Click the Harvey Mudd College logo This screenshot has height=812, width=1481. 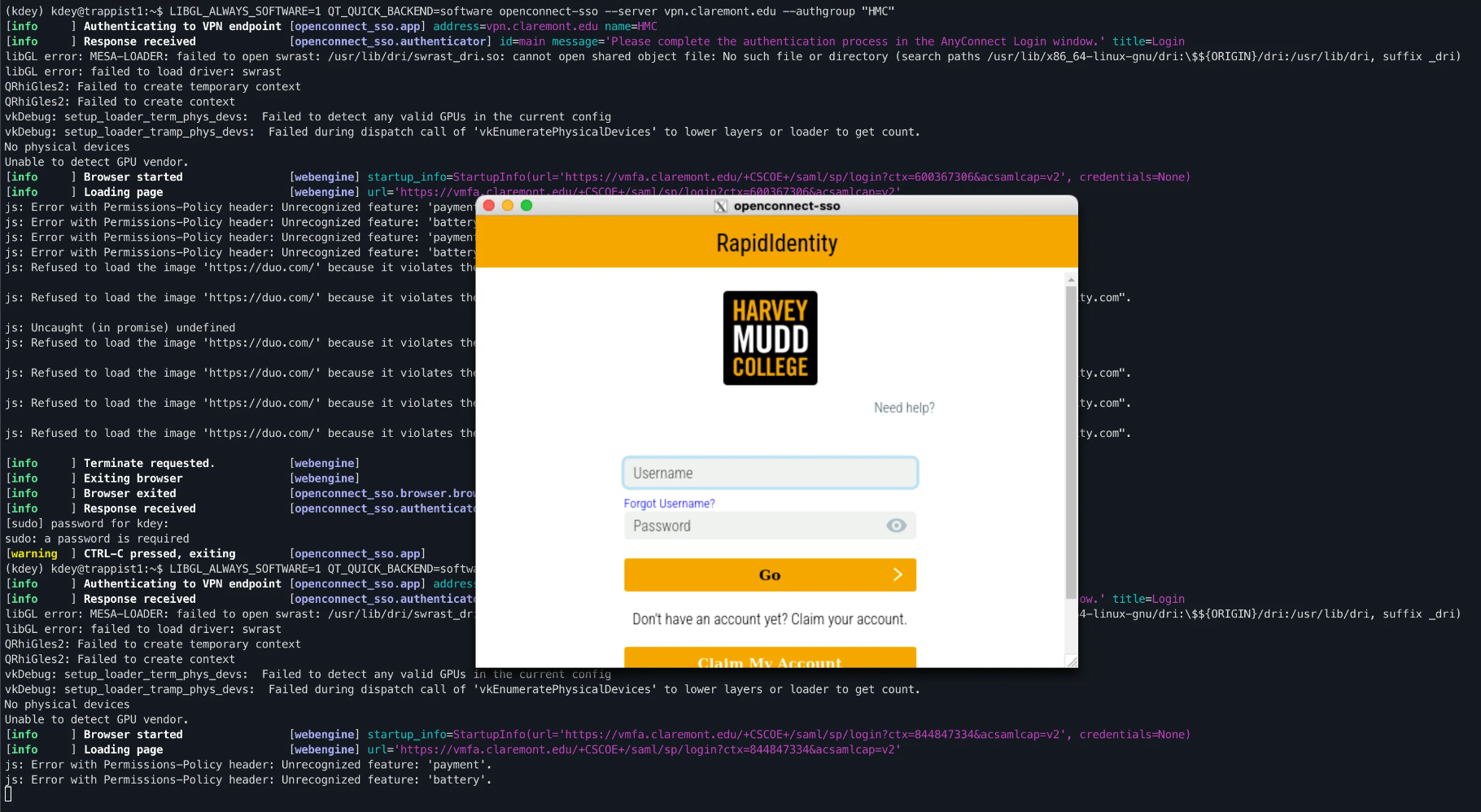click(770, 338)
